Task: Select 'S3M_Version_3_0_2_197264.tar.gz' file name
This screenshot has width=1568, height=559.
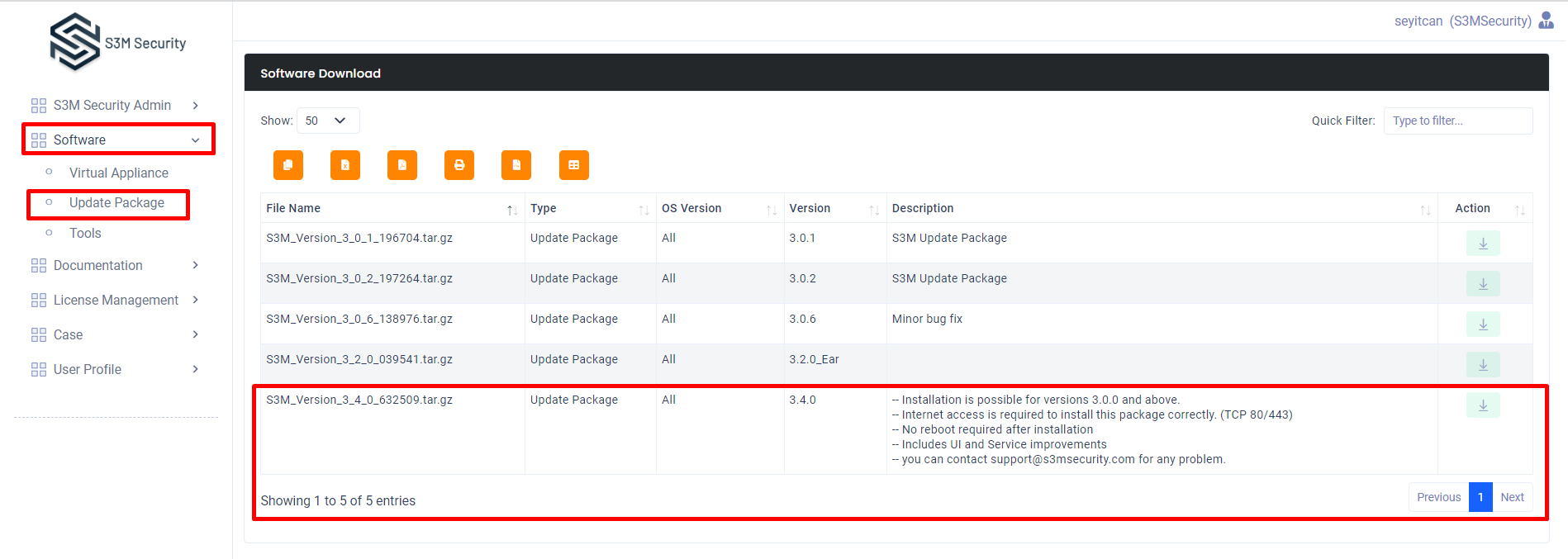Action: pos(359,278)
